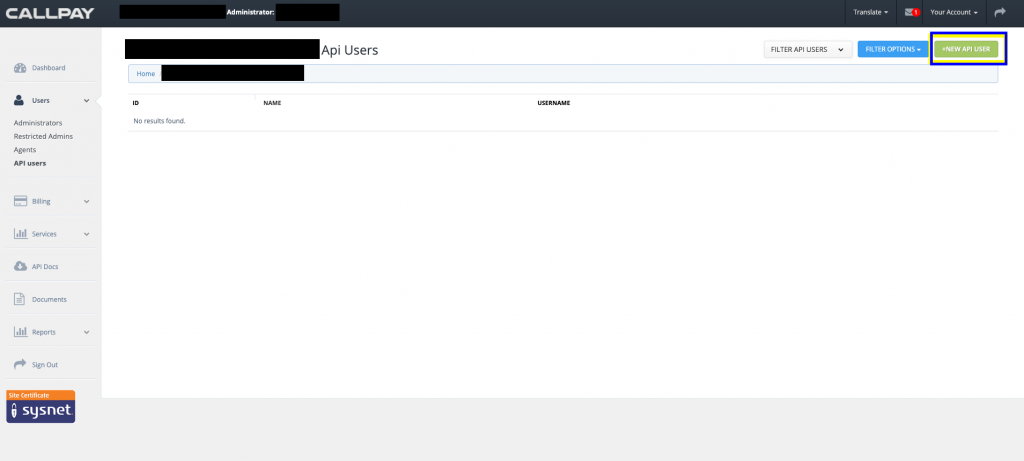
Task: Click the CALLPAY logo
Action: point(50,13)
